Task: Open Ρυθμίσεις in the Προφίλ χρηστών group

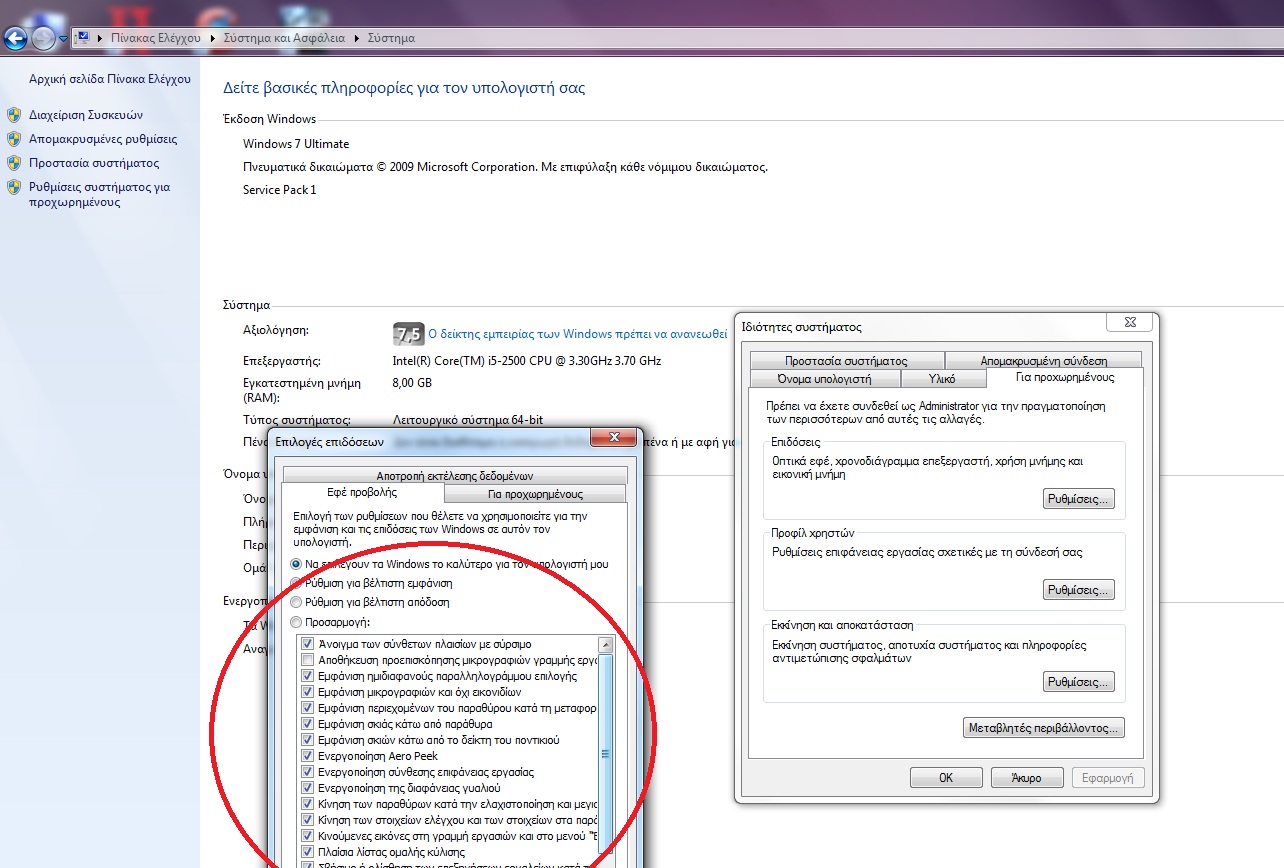Action: click(x=1078, y=590)
